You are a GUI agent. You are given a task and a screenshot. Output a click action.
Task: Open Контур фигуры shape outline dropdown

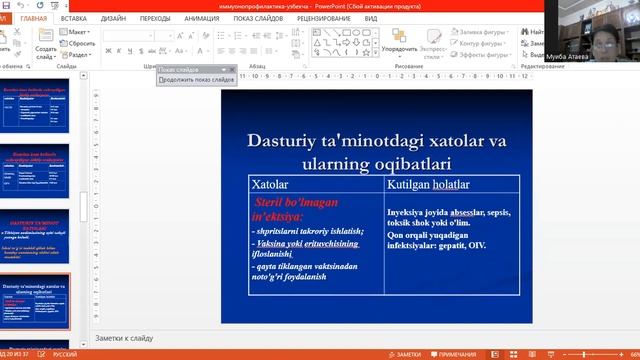point(478,43)
